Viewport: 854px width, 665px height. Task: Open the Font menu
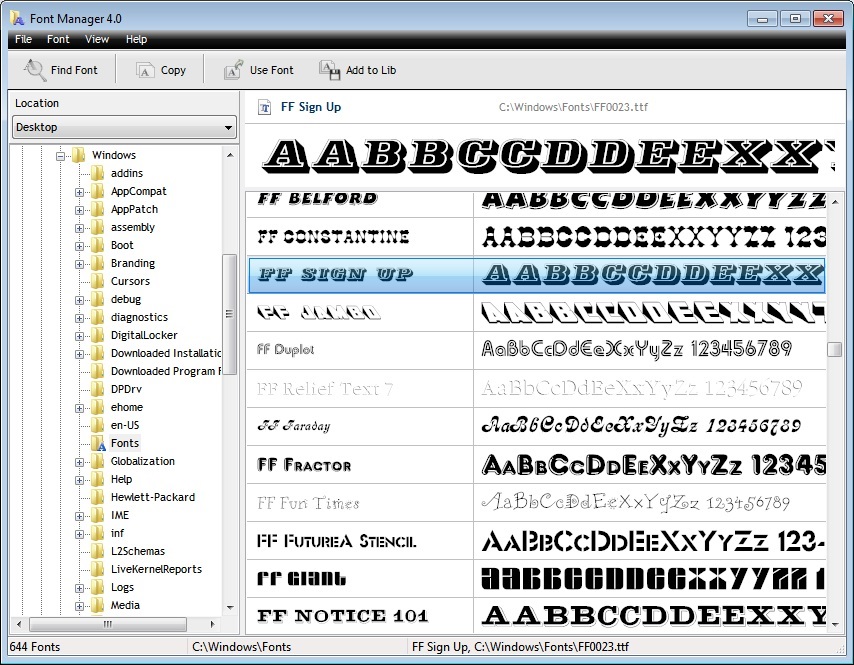pos(58,39)
